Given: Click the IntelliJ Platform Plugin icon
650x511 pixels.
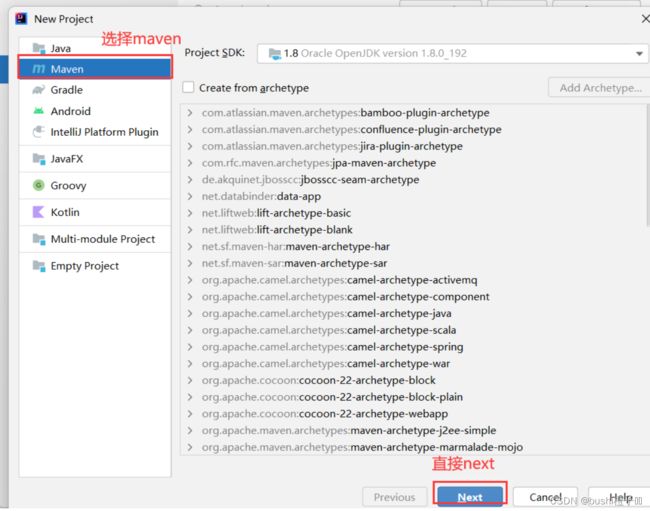Looking at the screenshot, I should (39, 132).
